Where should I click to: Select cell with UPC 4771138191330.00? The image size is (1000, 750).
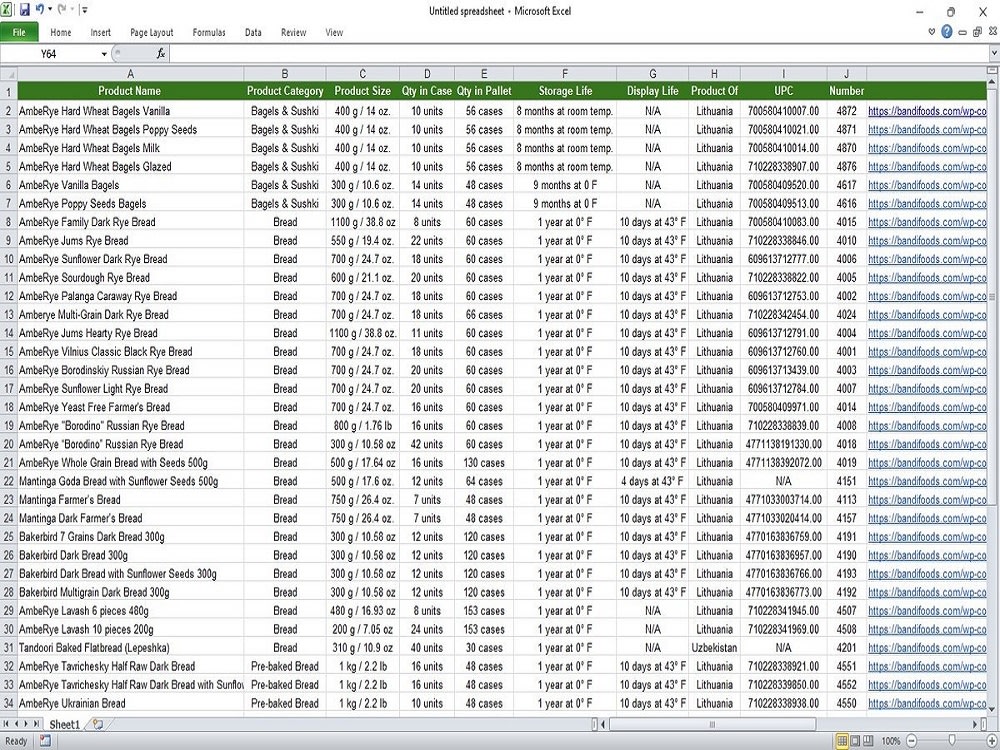[x=784, y=444]
